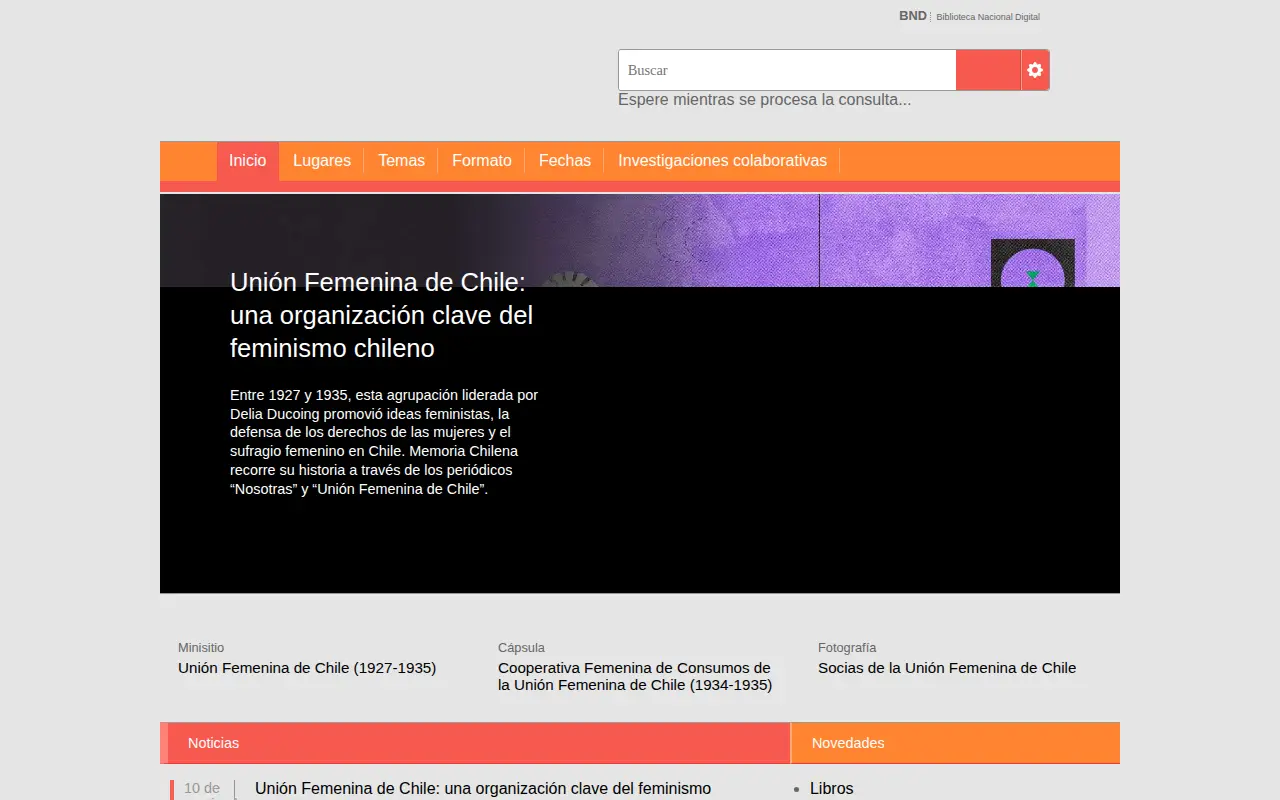Open cápsula Cooperativa Femenina de Consumos
The width and height of the screenshot is (1280, 800).
click(x=635, y=676)
